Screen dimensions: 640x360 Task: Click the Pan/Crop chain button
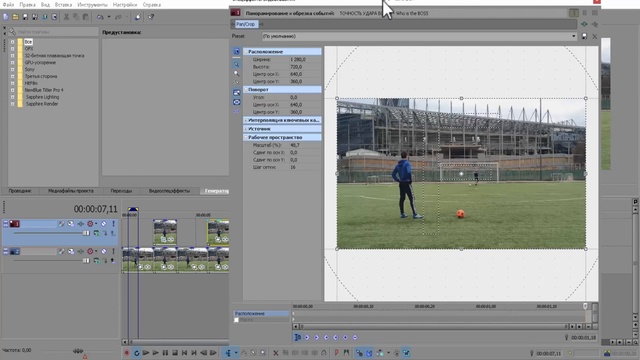tap(246, 24)
